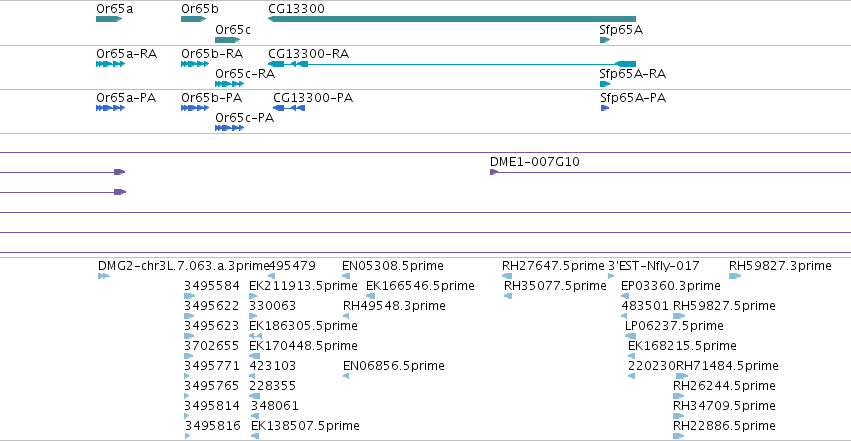Select the Or65a-RA transcript arrows
This screenshot has height=441, width=851.
coord(110,64)
